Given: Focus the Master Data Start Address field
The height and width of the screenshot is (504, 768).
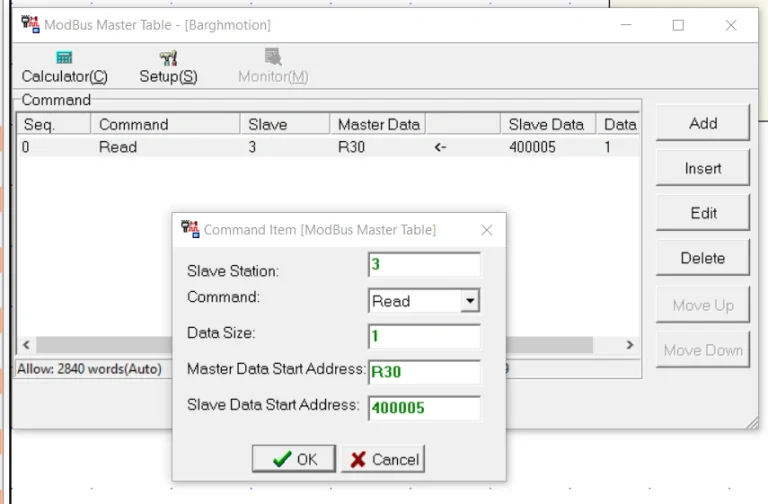Looking at the screenshot, I should tap(424, 372).
